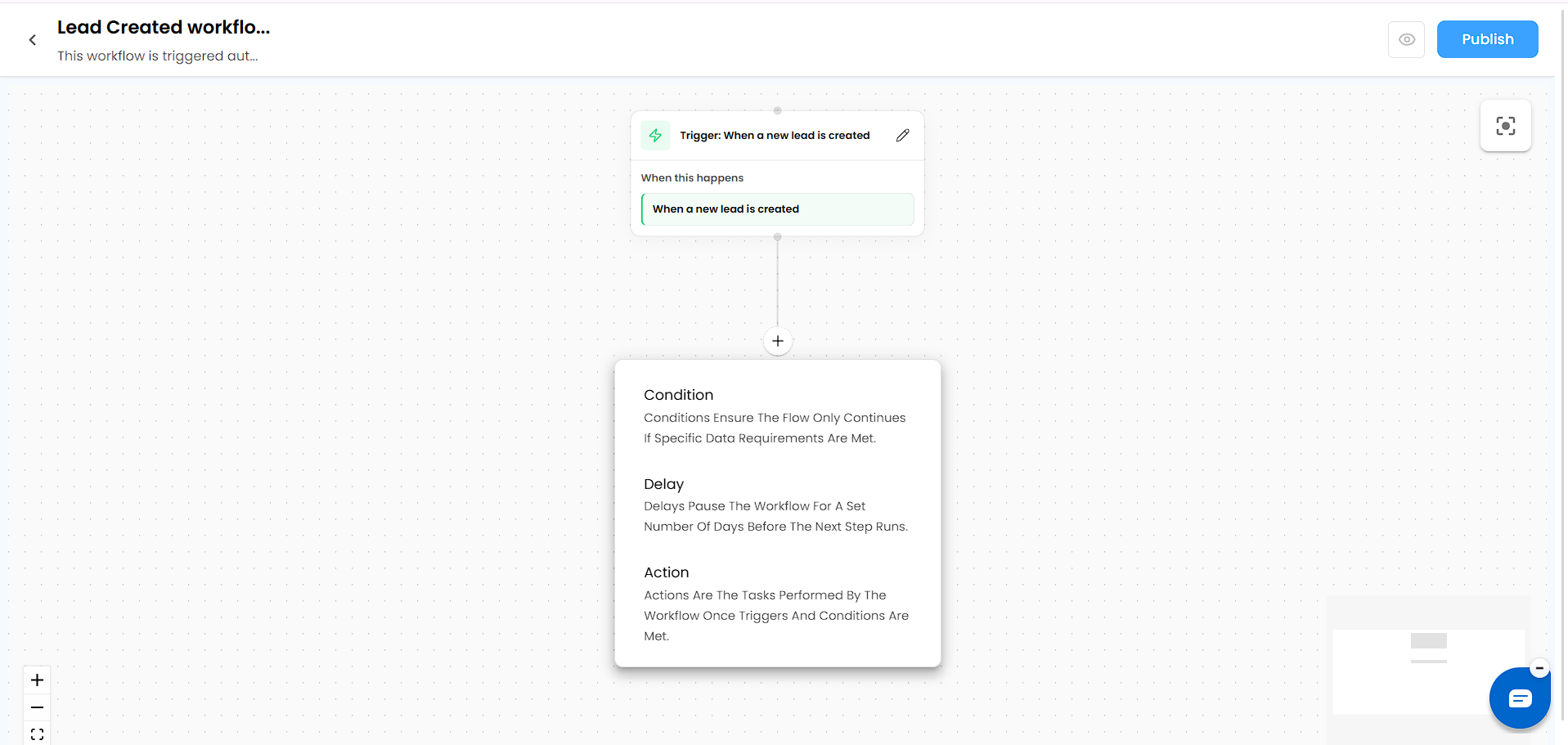The height and width of the screenshot is (745, 1568).
Task: Center the canvas with the focus icon
Action: 1505,126
